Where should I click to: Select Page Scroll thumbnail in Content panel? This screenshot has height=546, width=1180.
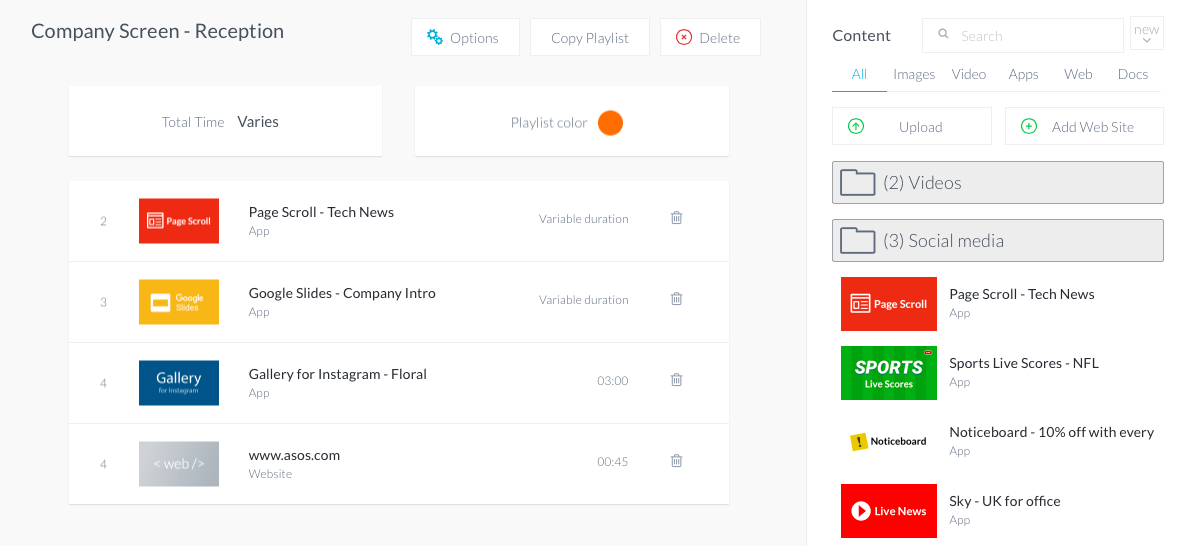coord(889,304)
